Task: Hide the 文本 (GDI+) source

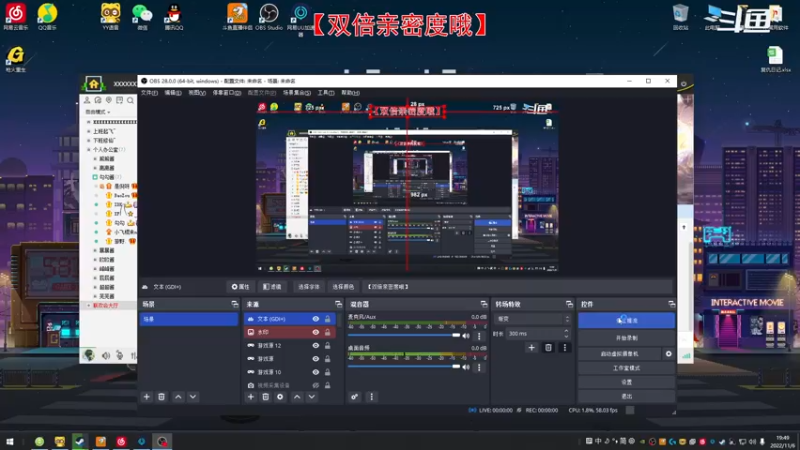Action: [316, 319]
